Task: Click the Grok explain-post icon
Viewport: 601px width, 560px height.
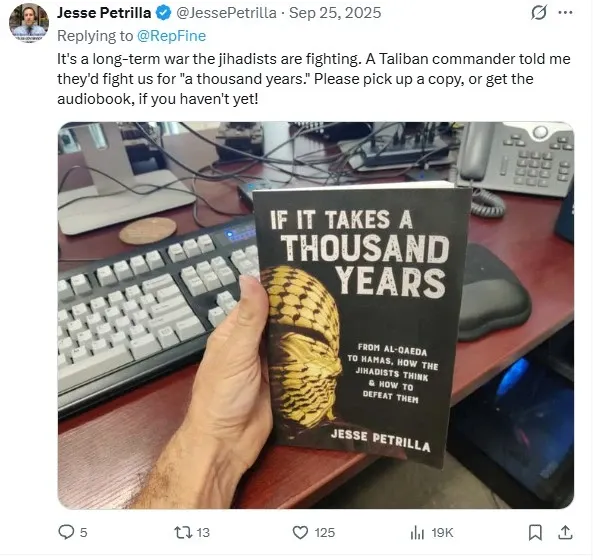Action: tap(539, 13)
